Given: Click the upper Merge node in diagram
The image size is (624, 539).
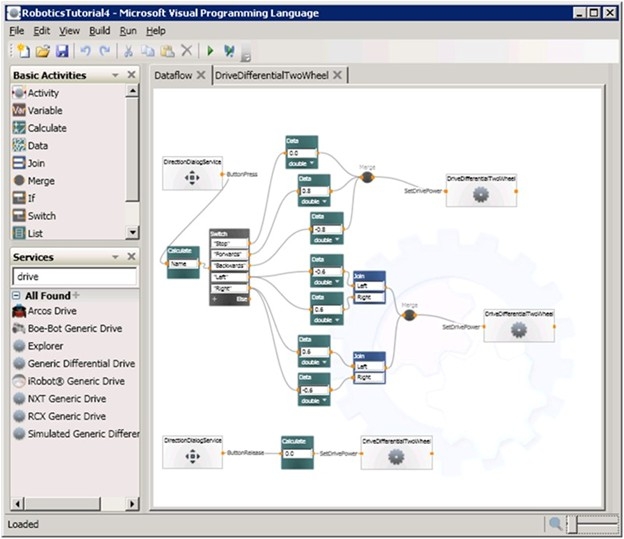Looking at the screenshot, I should [x=367, y=177].
